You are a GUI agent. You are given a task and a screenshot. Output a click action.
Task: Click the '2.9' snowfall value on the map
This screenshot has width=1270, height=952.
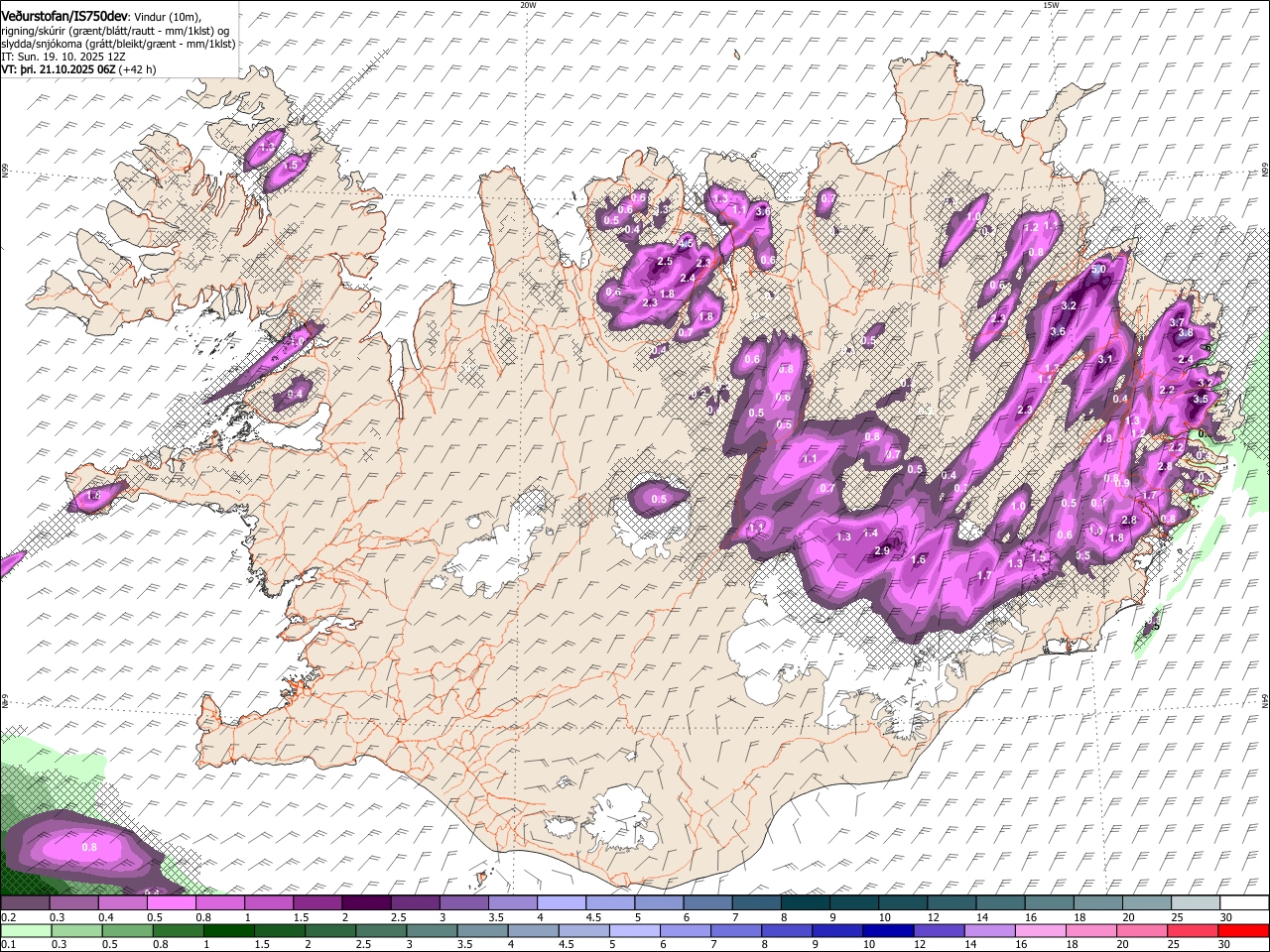click(x=882, y=550)
